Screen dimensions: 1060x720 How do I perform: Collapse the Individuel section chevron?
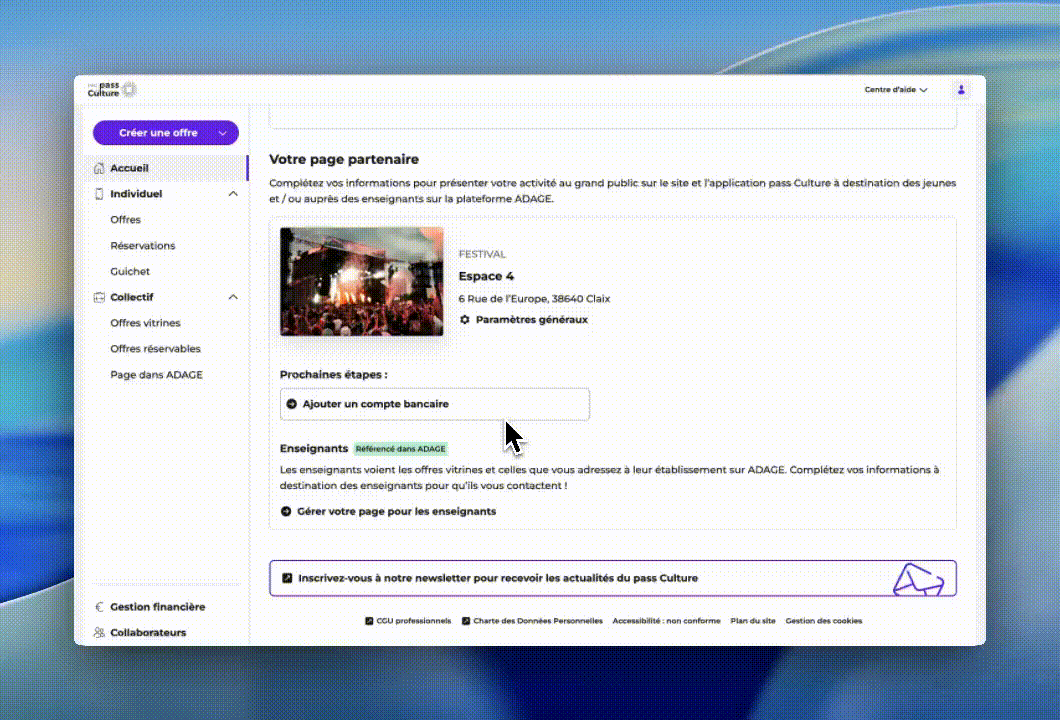pos(233,194)
